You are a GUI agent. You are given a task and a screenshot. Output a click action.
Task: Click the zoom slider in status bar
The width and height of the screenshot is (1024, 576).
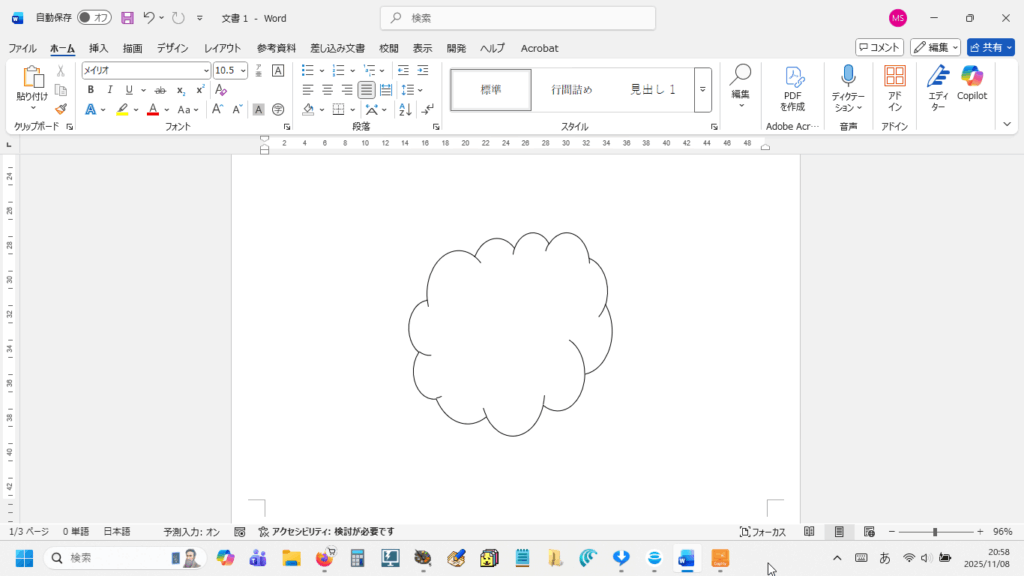935,532
